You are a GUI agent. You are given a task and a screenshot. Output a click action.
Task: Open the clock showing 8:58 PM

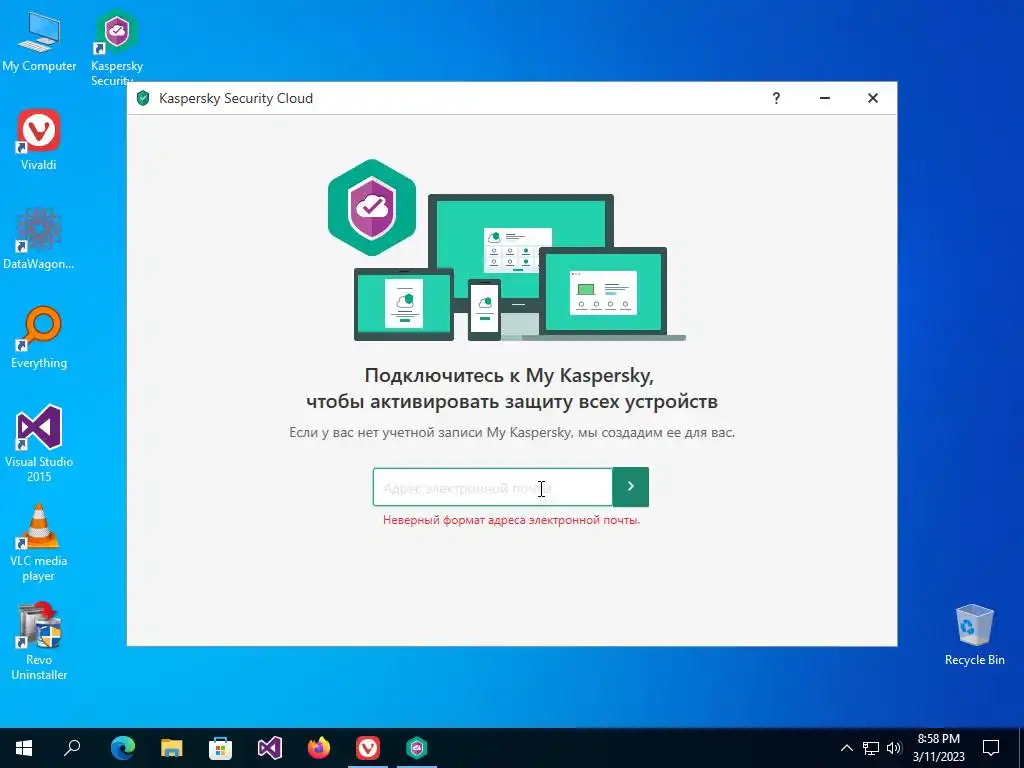938,748
